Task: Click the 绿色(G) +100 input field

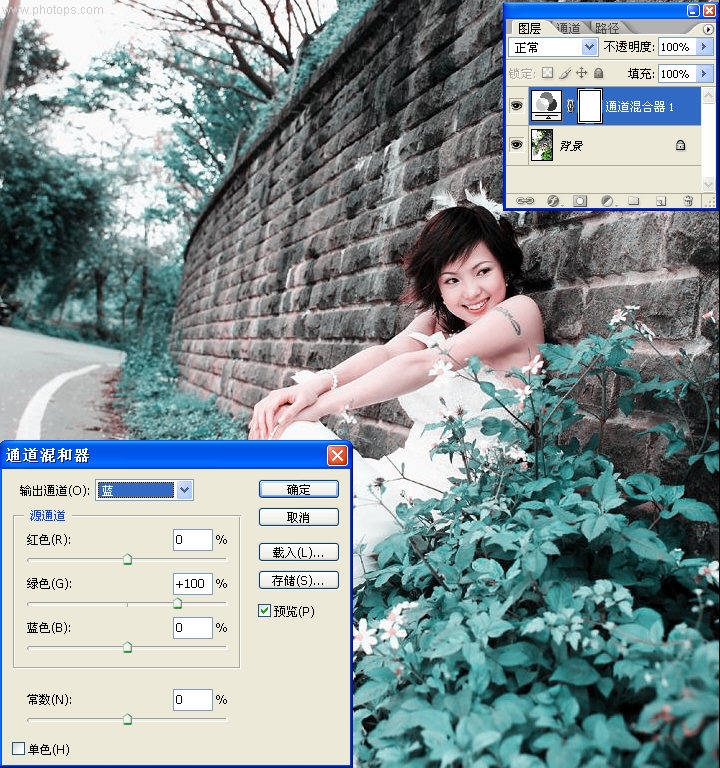Action: 193,584
